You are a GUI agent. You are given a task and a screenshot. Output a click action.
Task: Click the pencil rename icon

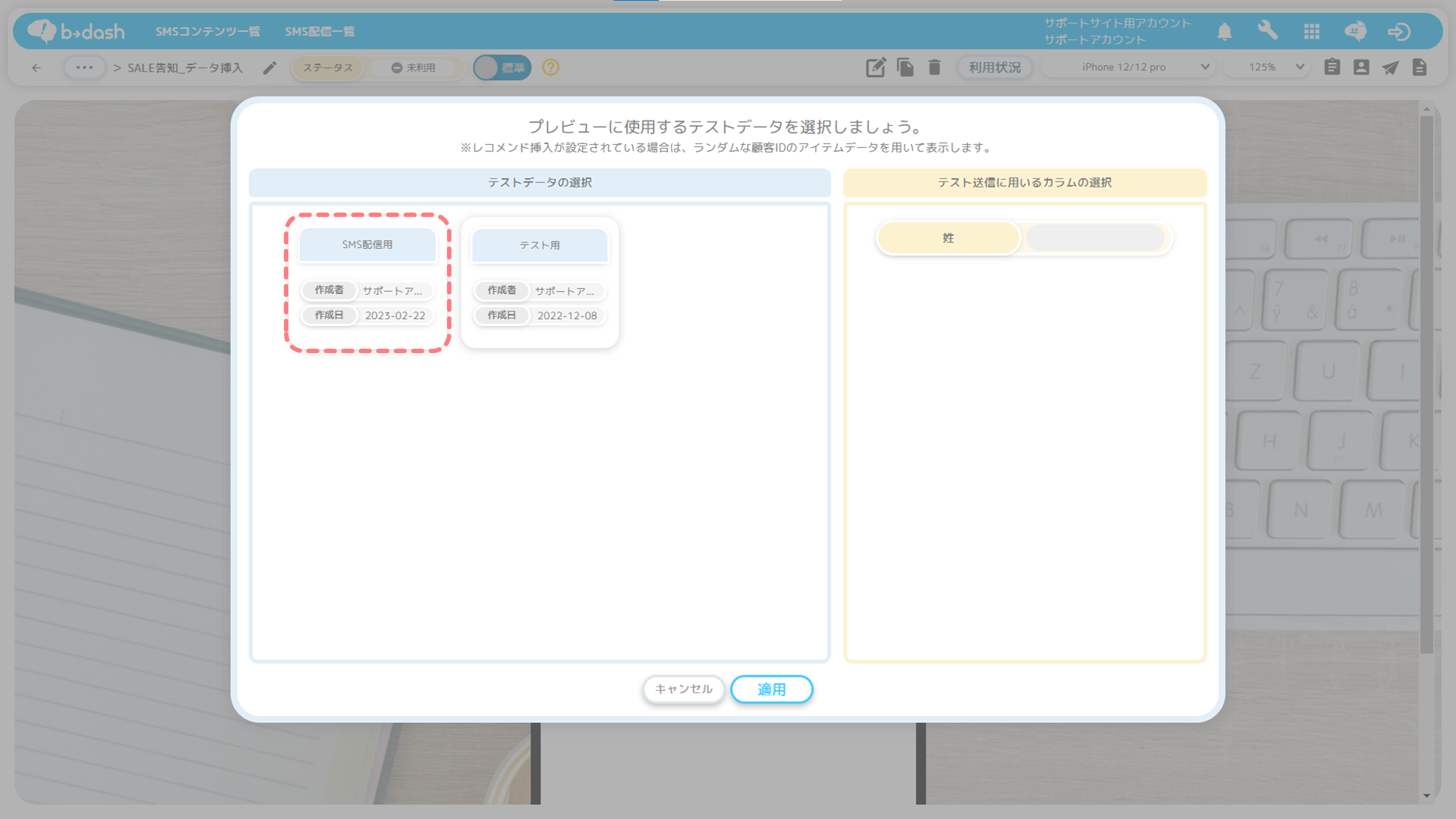269,68
